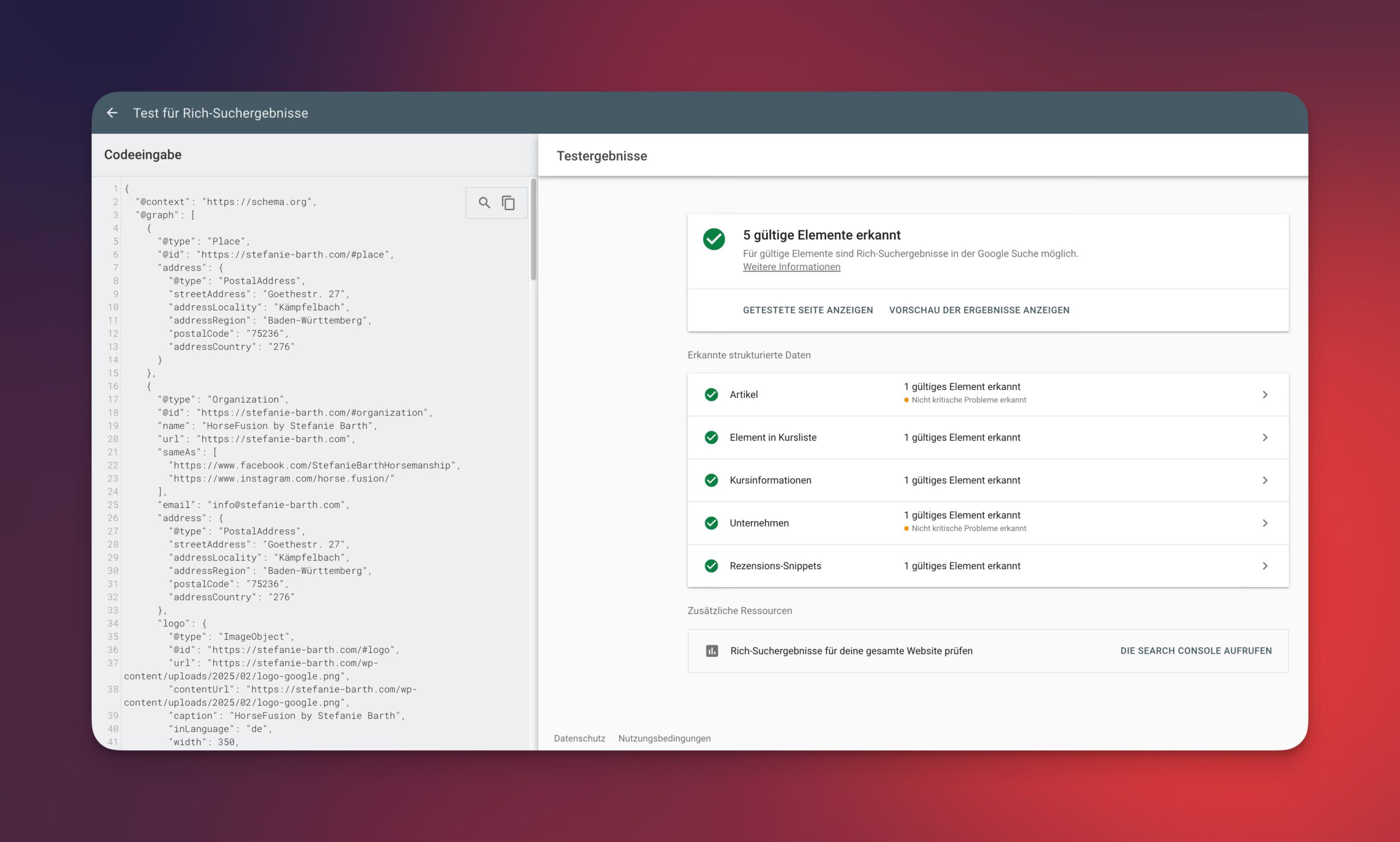Click the green checkmark beside Unternehmen
This screenshot has width=1400, height=842.
[711, 523]
